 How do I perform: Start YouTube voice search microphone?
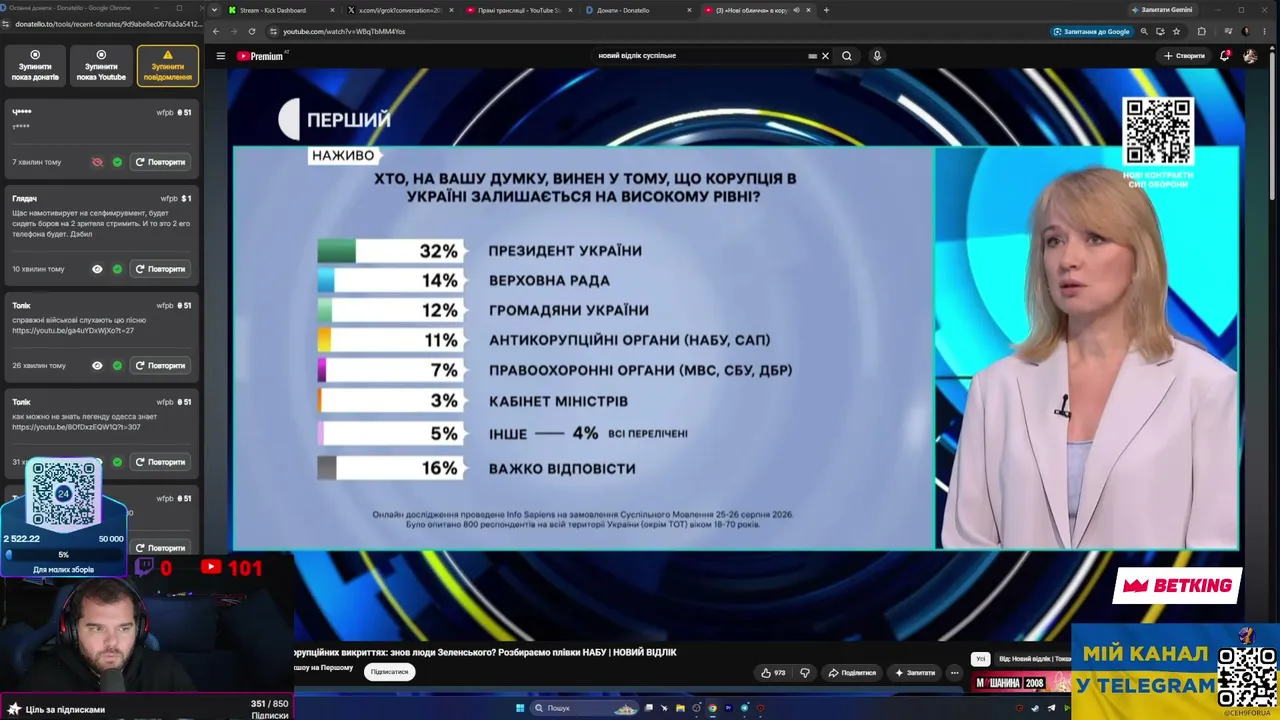[877, 56]
